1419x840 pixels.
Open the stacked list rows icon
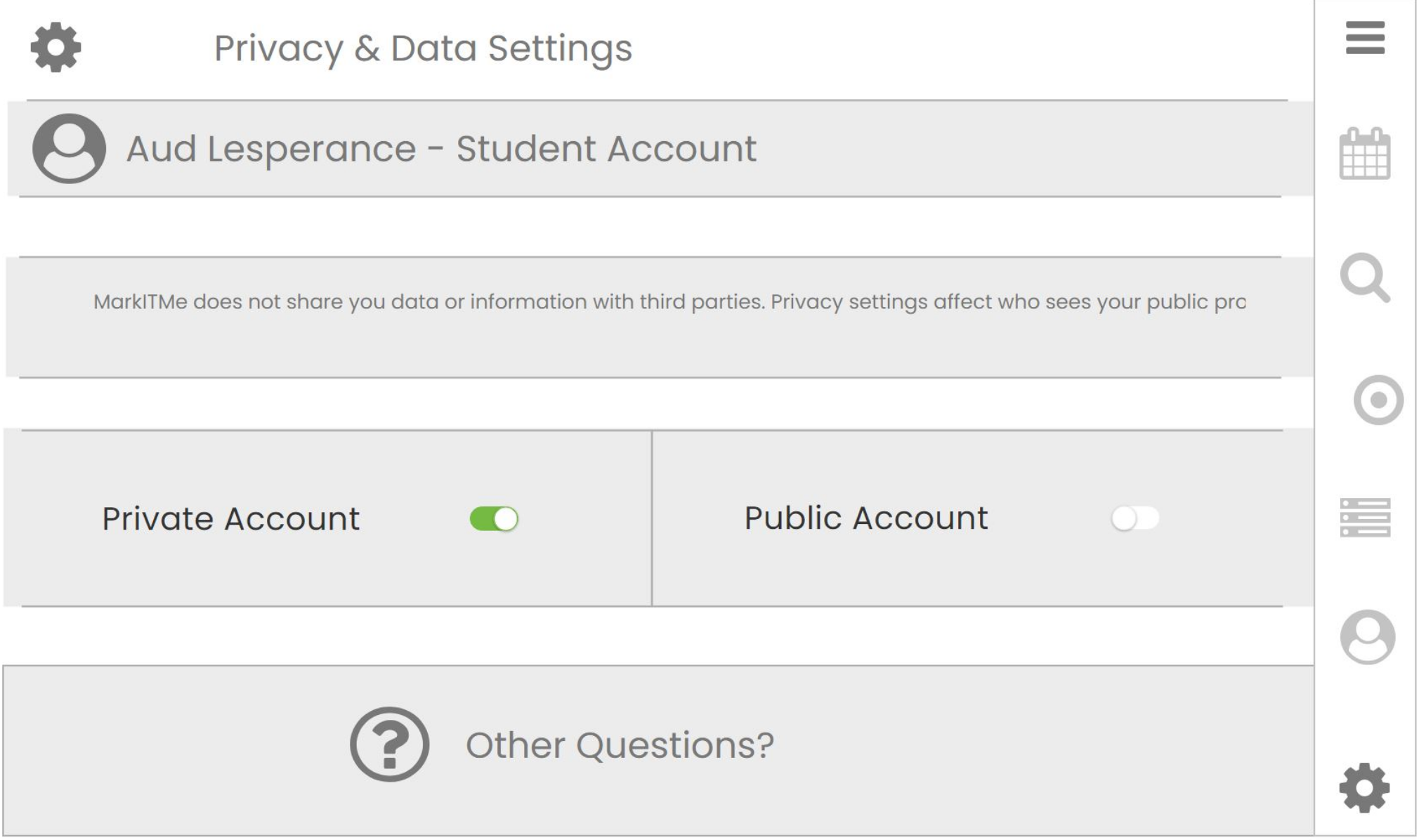[x=1364, y=518]
